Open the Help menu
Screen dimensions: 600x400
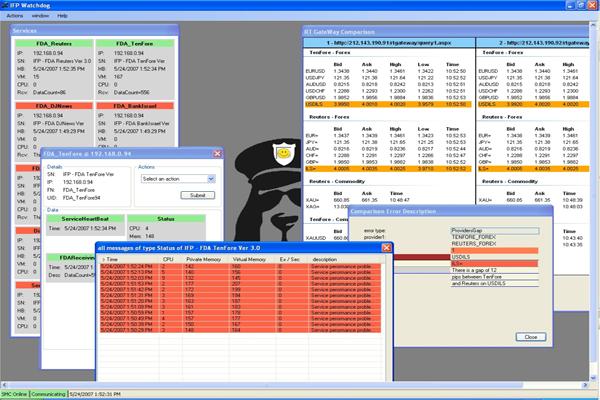62,16
